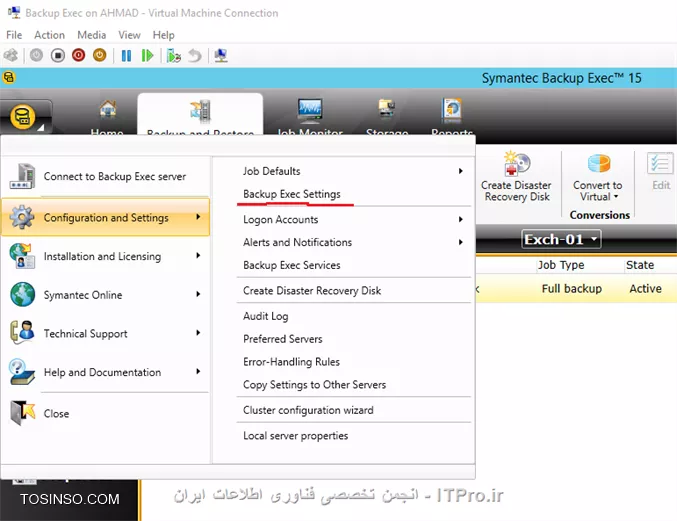Image resolution: width=677 pixels, height=521 pixels.
Task: Select the Full backup job row
Action: [576, 288]
